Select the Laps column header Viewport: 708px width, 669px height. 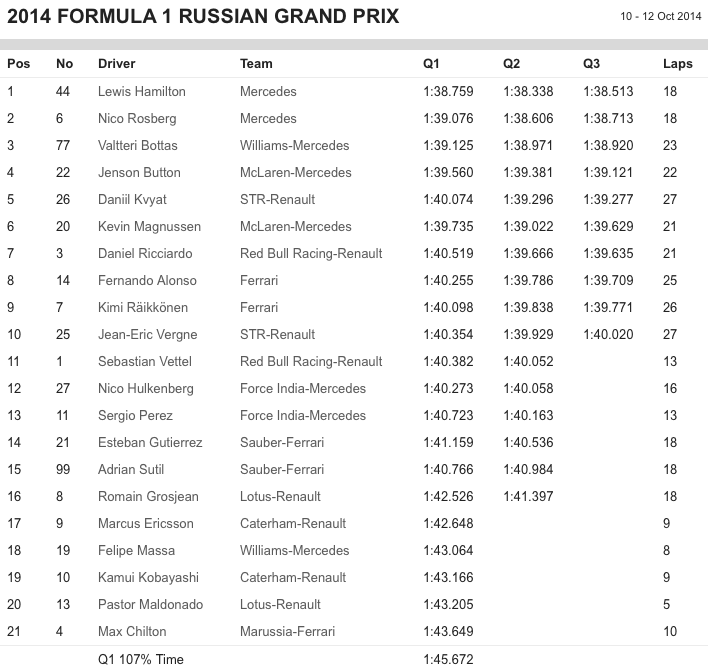(677, 64)
